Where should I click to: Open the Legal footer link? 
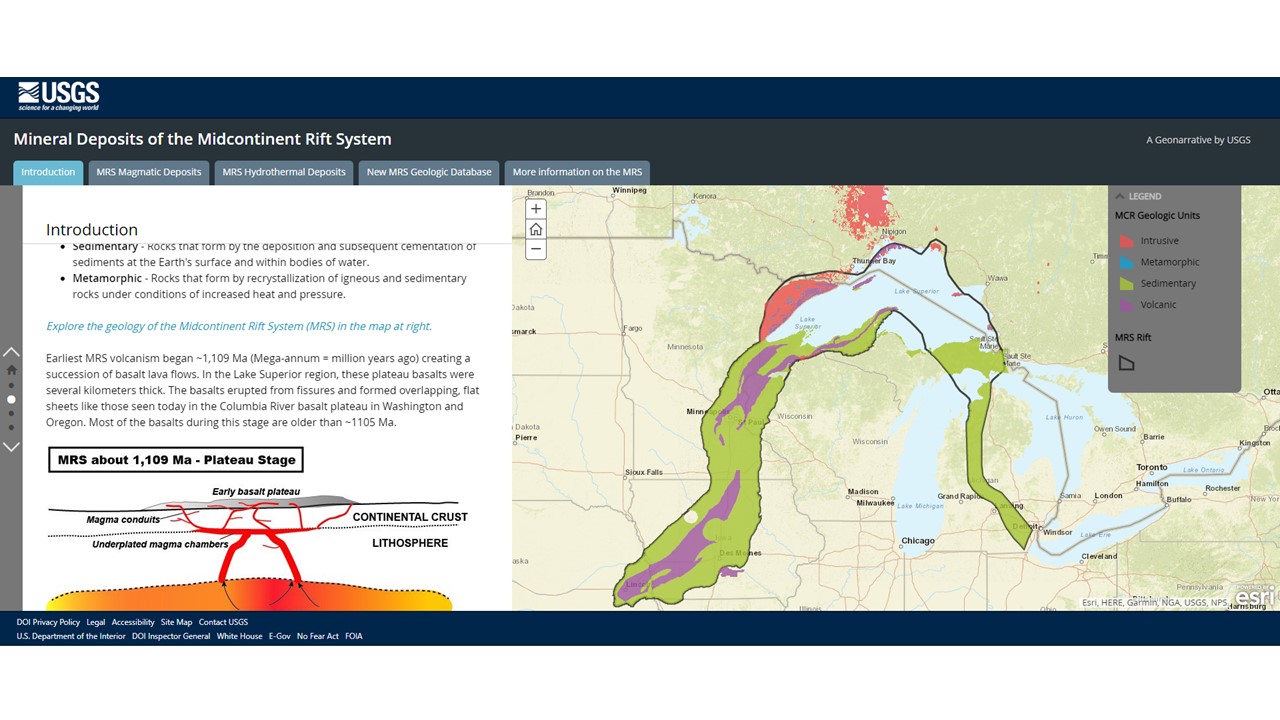[96, 622]
